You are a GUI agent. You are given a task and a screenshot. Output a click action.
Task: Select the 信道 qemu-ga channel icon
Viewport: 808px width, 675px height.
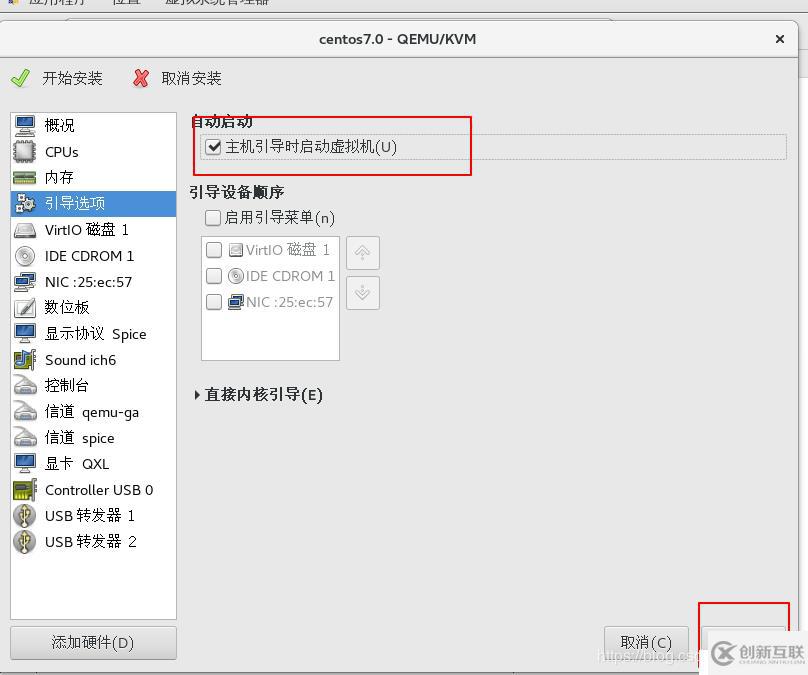coord(25,412)
